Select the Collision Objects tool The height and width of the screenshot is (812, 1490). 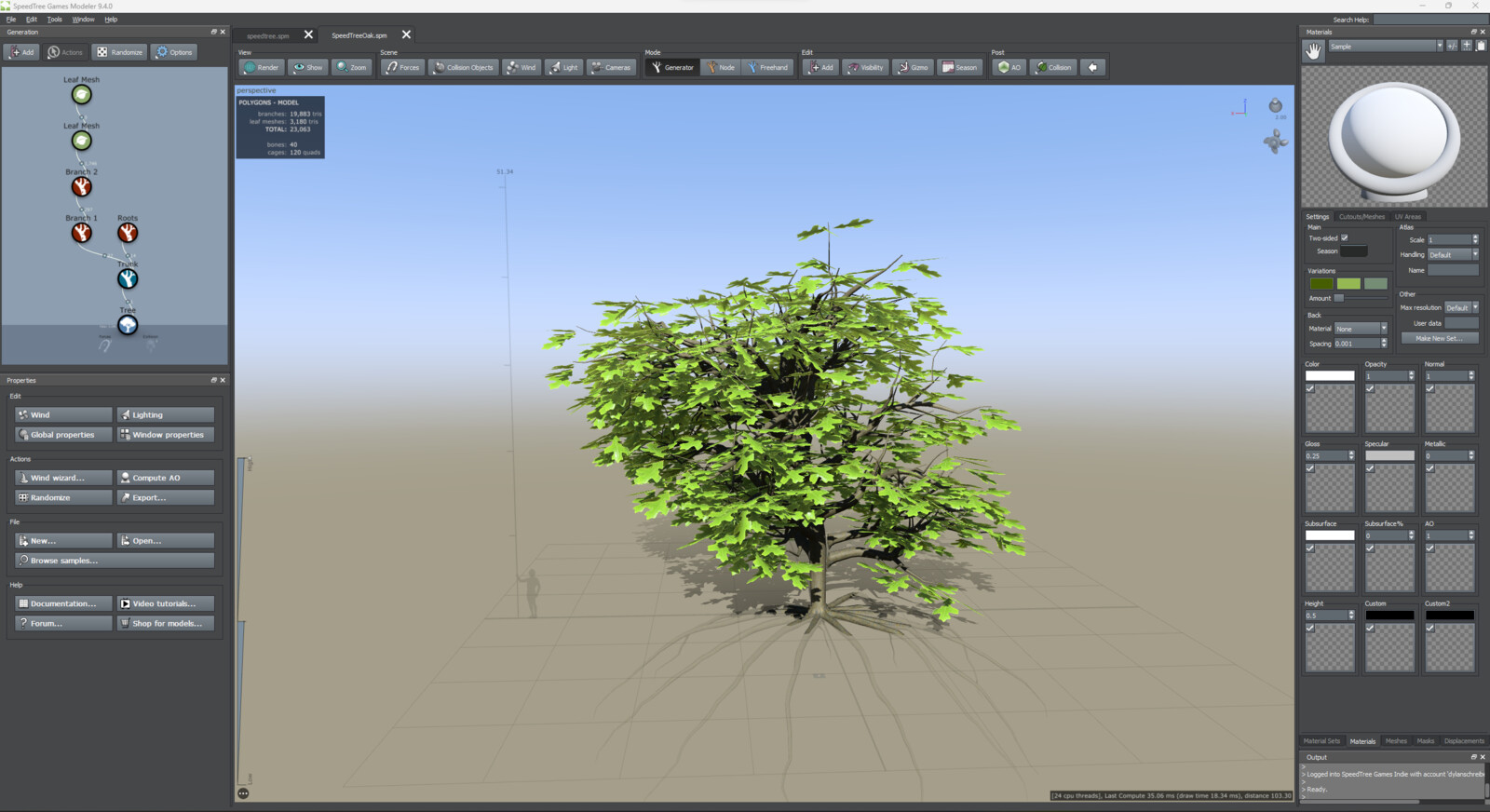point(463,67)
